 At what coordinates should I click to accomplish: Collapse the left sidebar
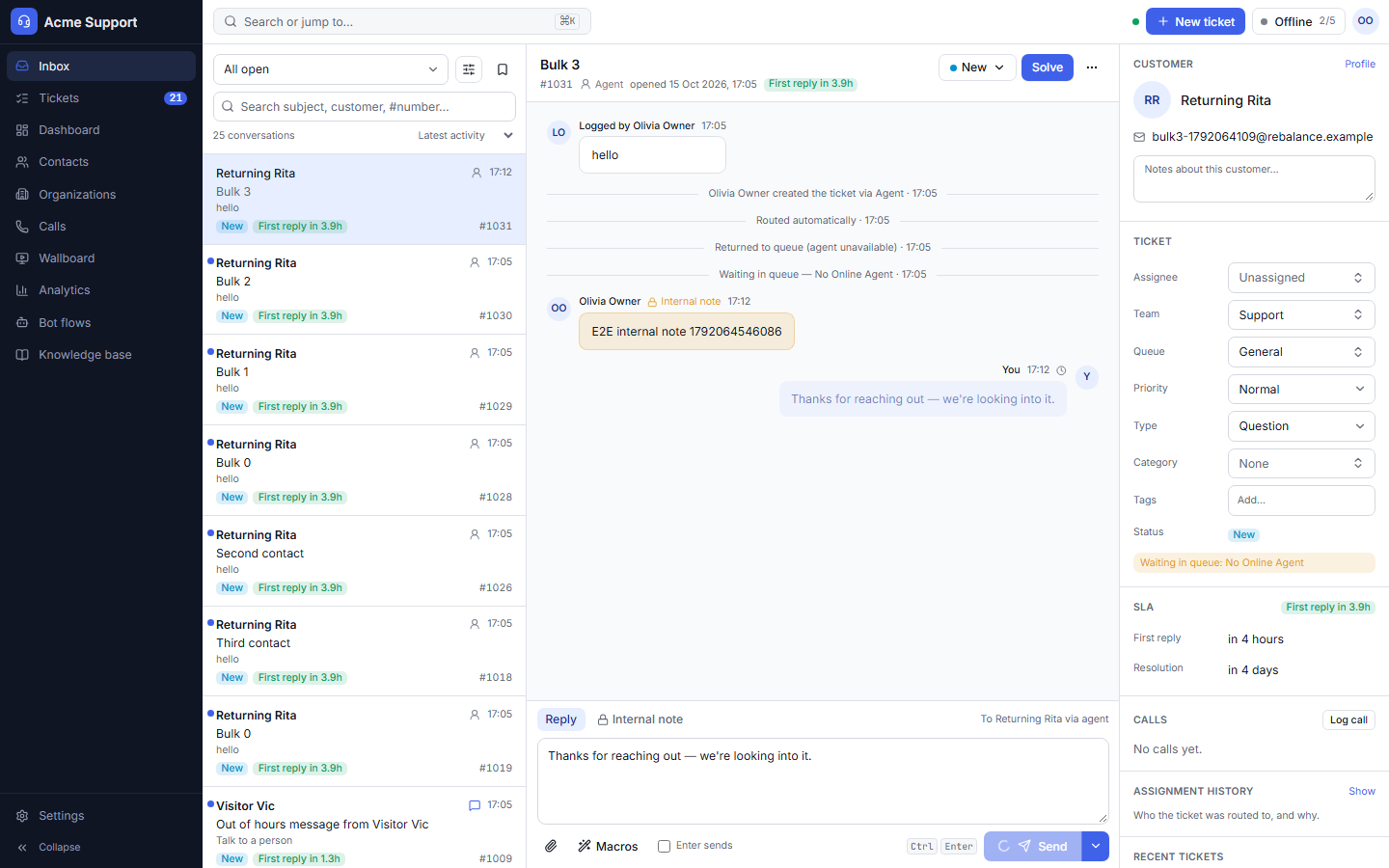(x=101, y=848)
